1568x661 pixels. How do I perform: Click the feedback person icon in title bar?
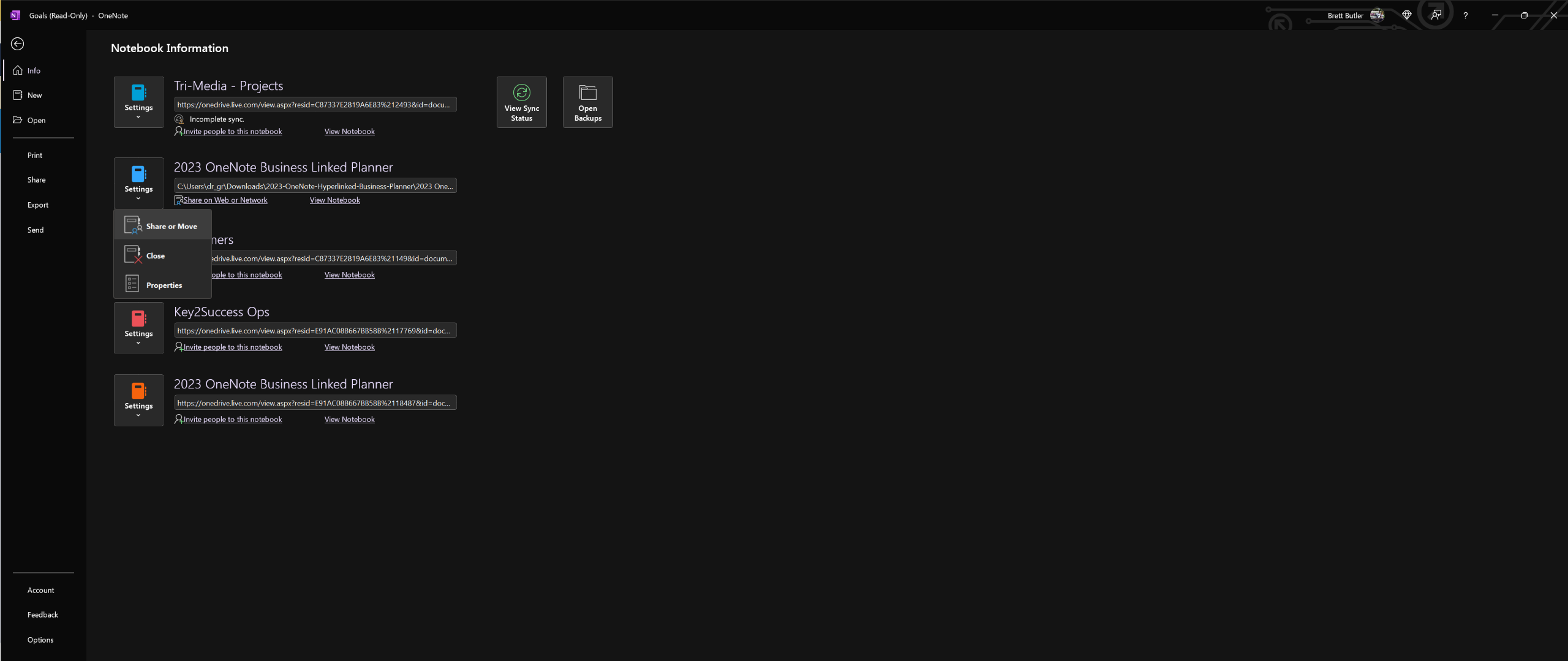1436,15
